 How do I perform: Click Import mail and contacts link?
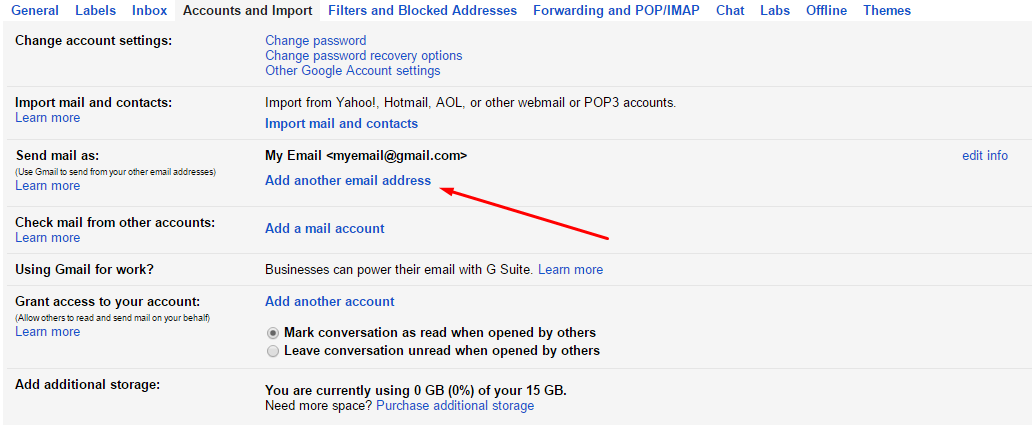[x=341, y=124]
